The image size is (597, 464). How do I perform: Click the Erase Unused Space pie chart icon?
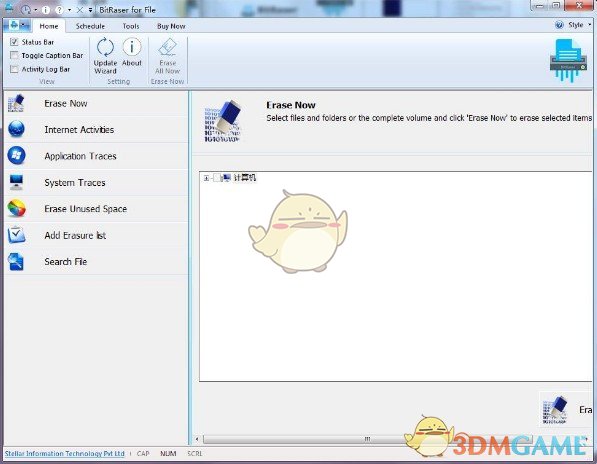point(16,208)
